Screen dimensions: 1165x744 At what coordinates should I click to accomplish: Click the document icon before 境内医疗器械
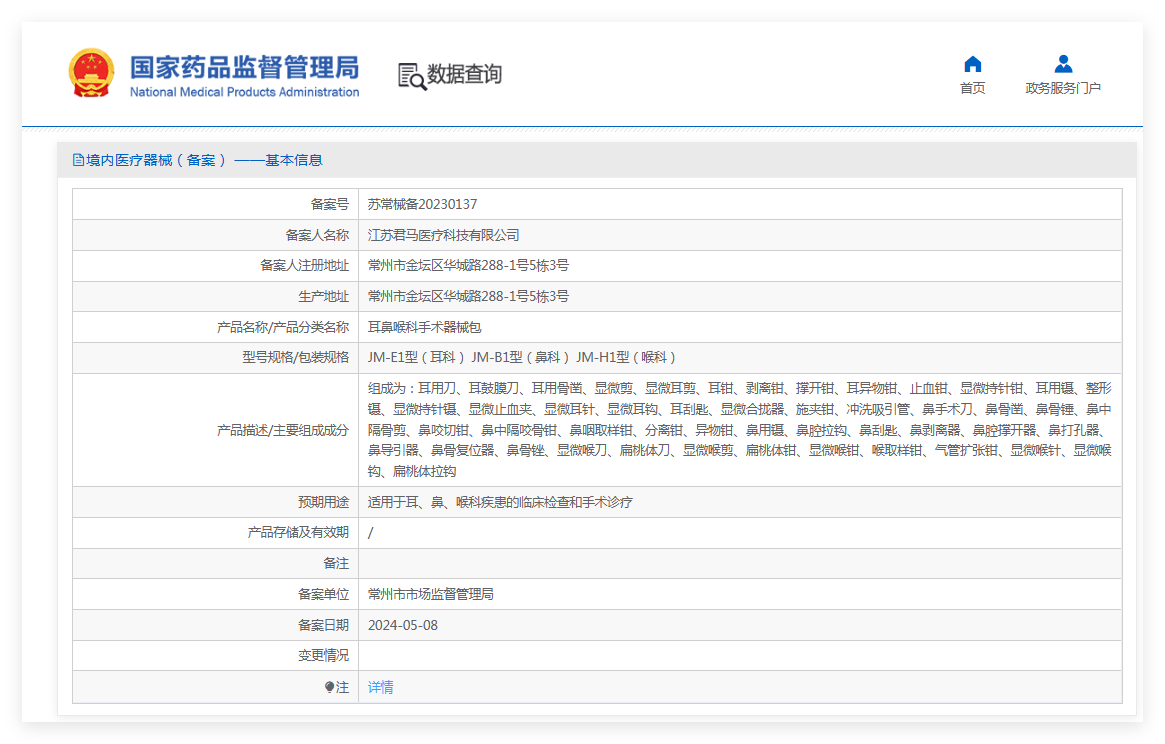pyautogui.click(x=78, y=160)
